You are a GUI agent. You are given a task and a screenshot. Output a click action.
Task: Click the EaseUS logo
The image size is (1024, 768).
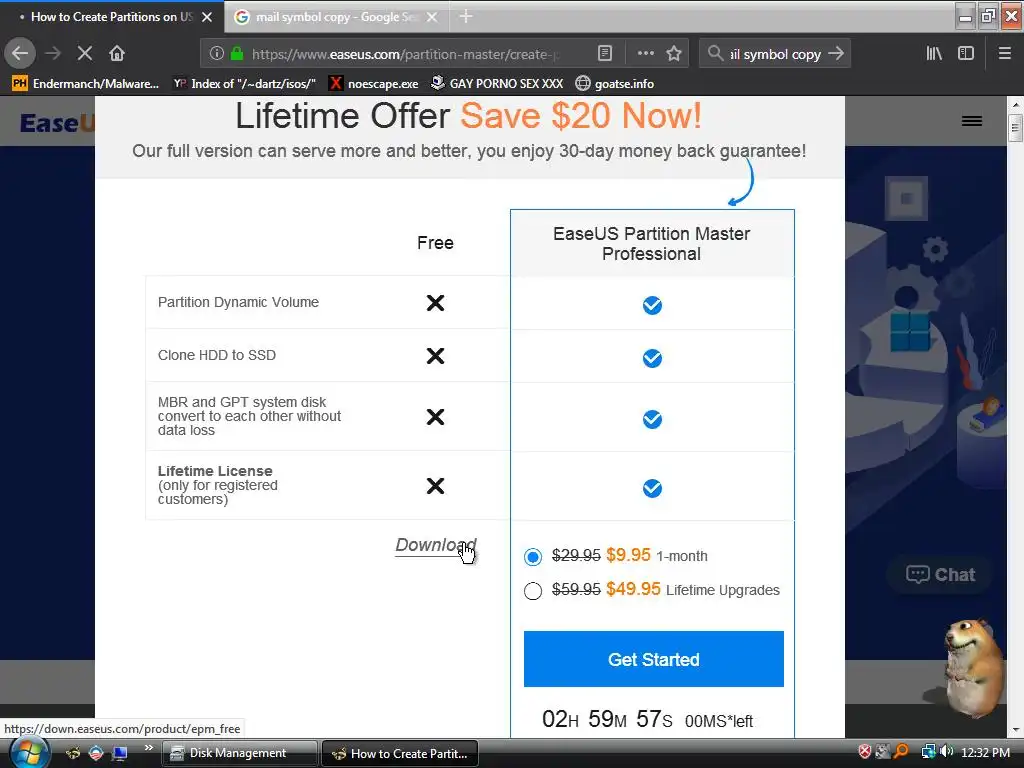(57, 123)
